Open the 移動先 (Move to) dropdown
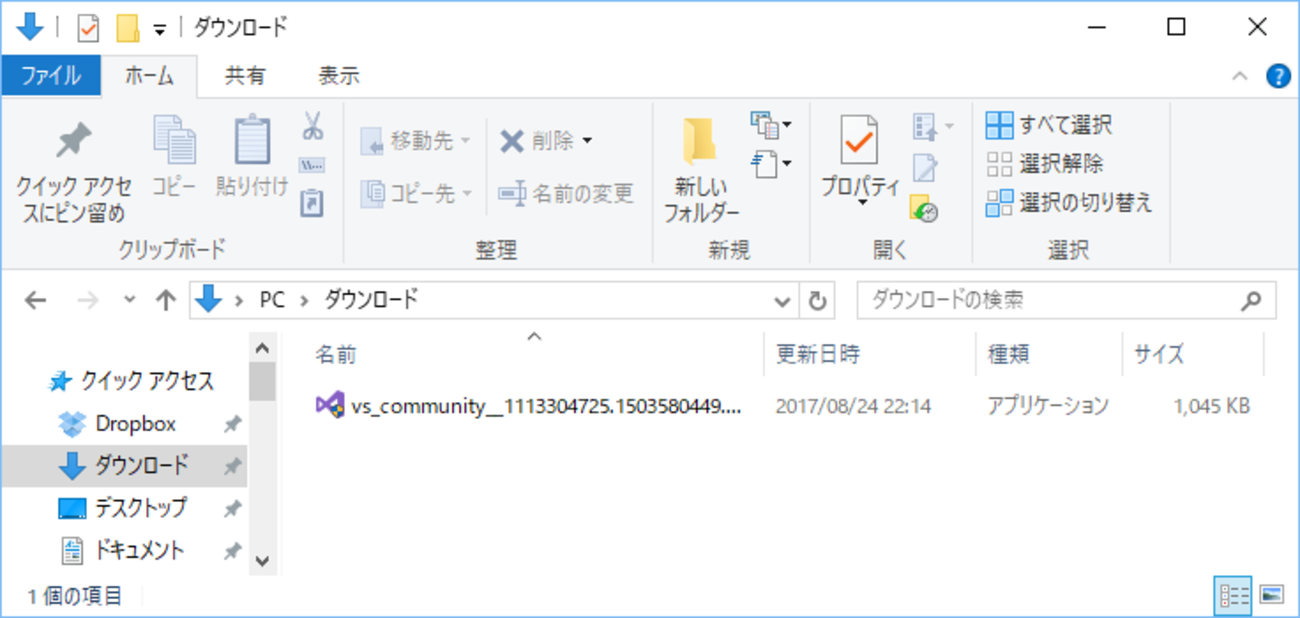 click(415, 142)
